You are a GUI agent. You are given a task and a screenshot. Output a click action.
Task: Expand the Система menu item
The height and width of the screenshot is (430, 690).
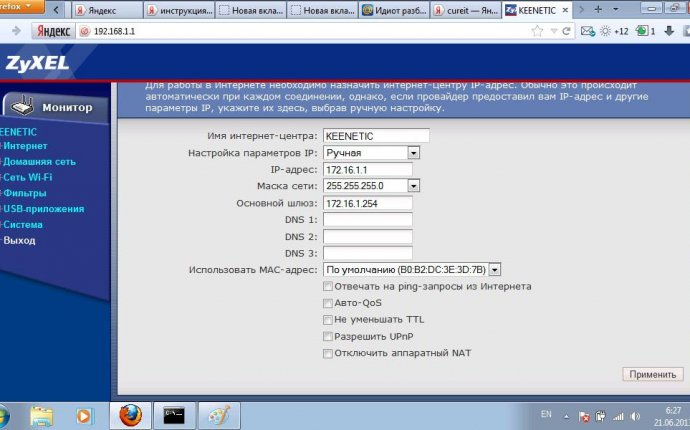click(23, 224)
